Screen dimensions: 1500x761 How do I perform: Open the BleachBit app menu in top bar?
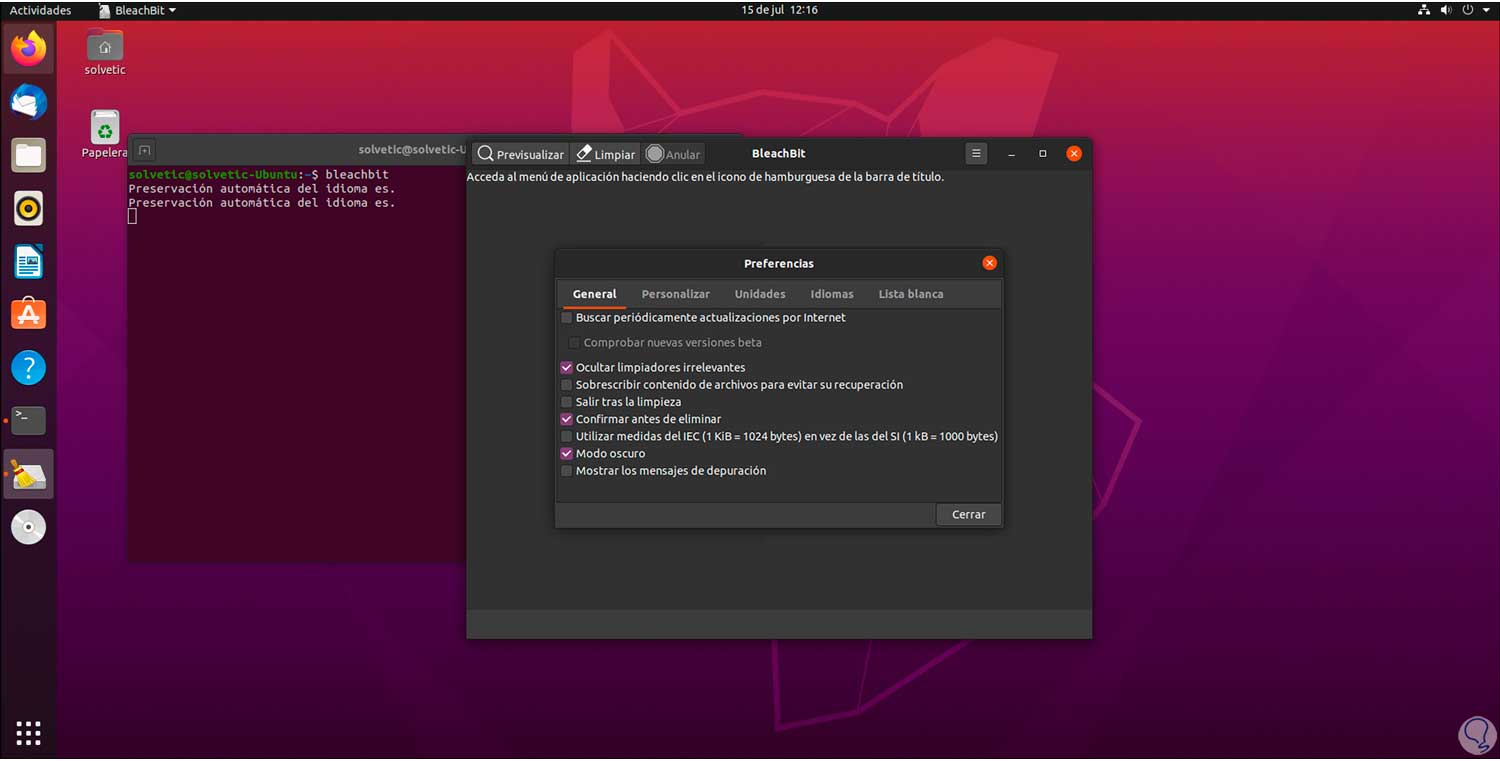137,10
